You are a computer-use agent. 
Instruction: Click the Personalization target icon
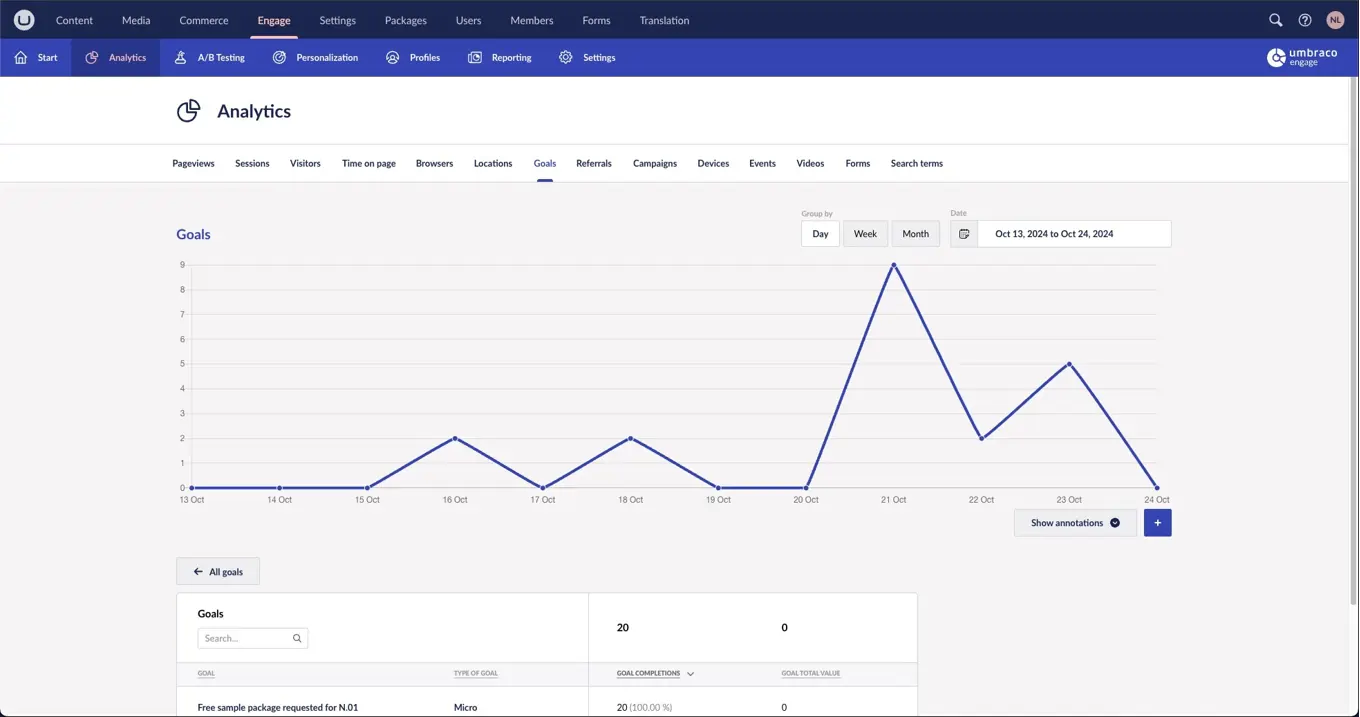coord(280,58)
